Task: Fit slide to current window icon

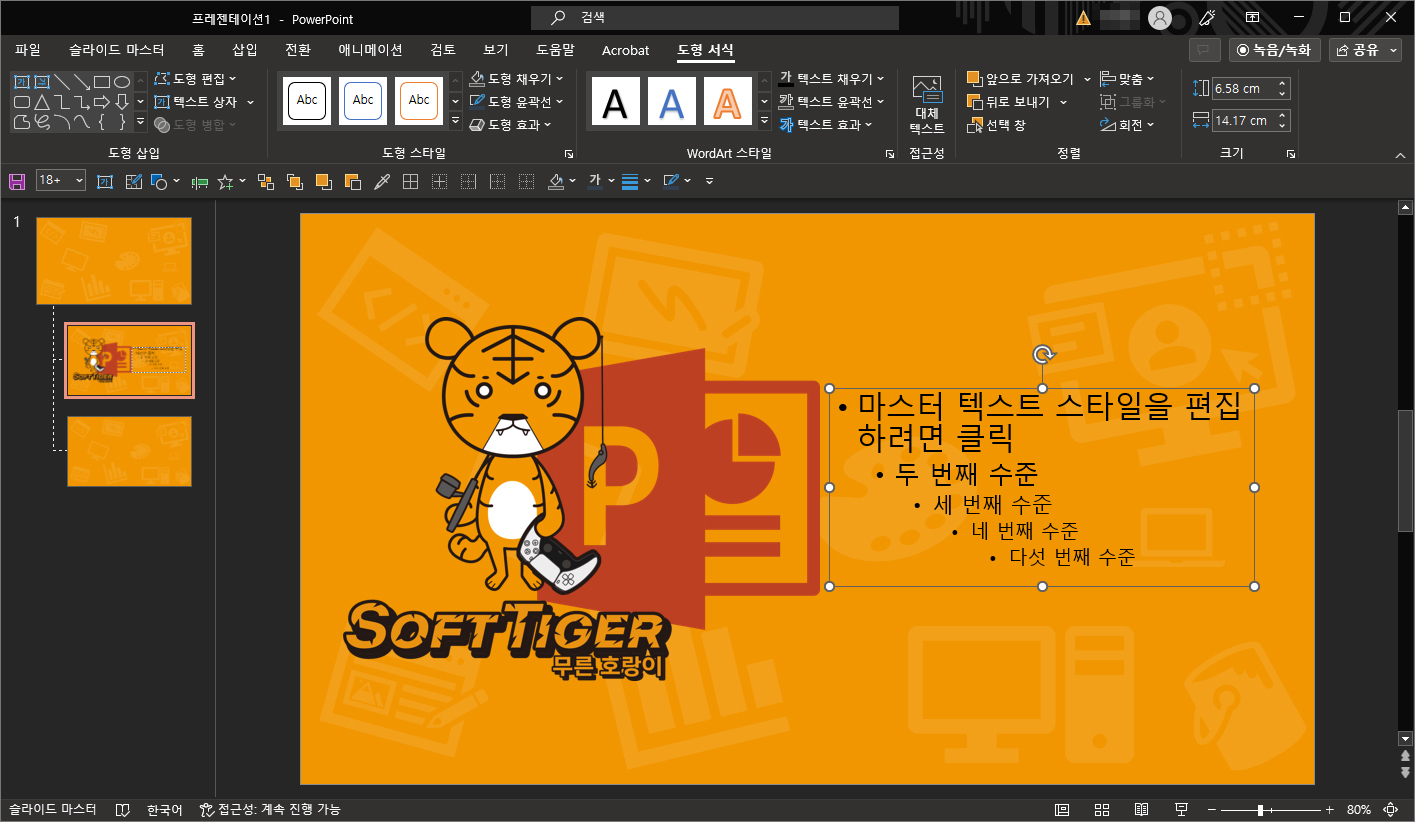Action: pos(1390,809)
